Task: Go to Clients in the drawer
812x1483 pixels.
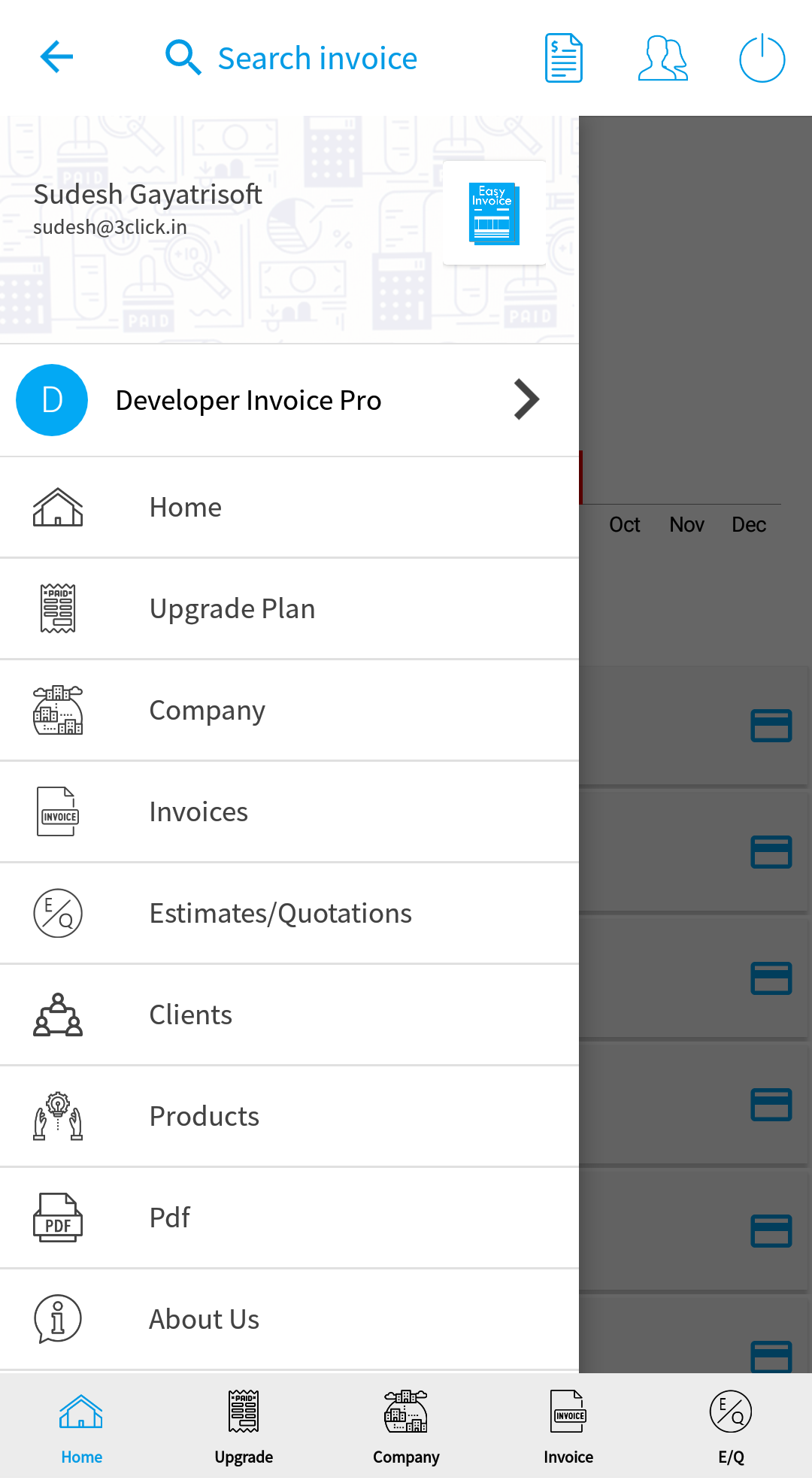Action: point(289,1015)
